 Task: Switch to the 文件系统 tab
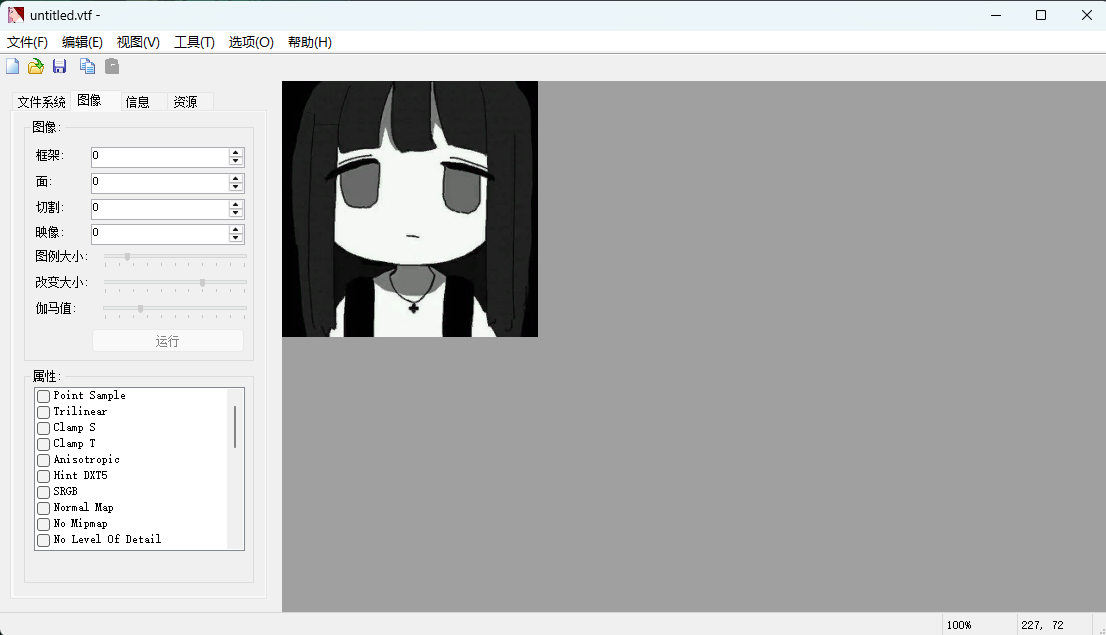(x=42, y=102)
